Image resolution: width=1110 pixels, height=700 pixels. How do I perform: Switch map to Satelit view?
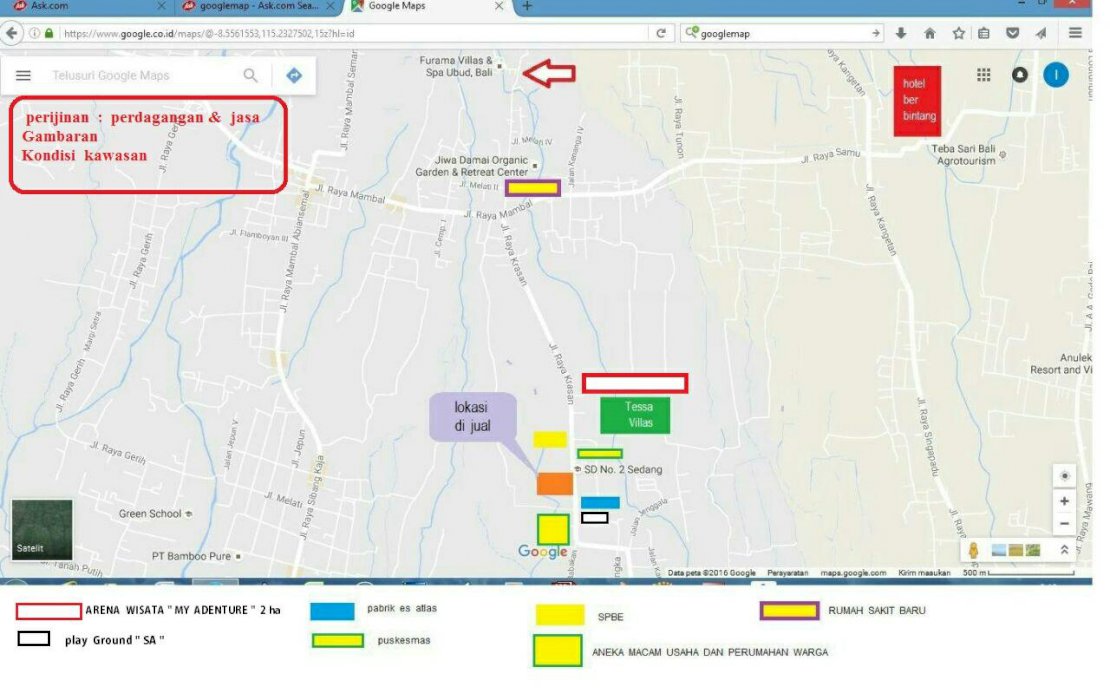(x=42, y=529)
